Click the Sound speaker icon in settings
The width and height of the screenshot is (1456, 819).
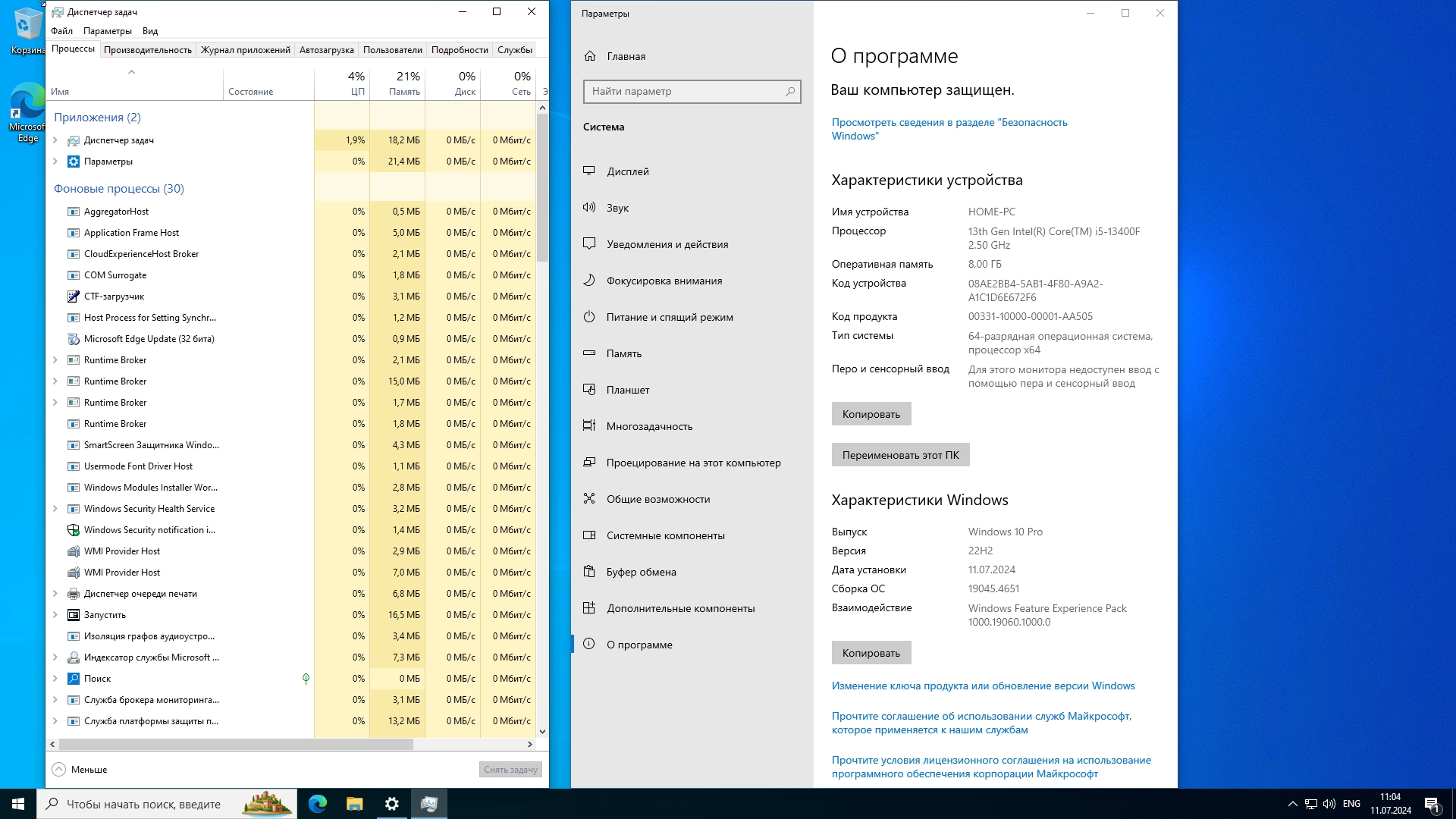coord(589,207)
